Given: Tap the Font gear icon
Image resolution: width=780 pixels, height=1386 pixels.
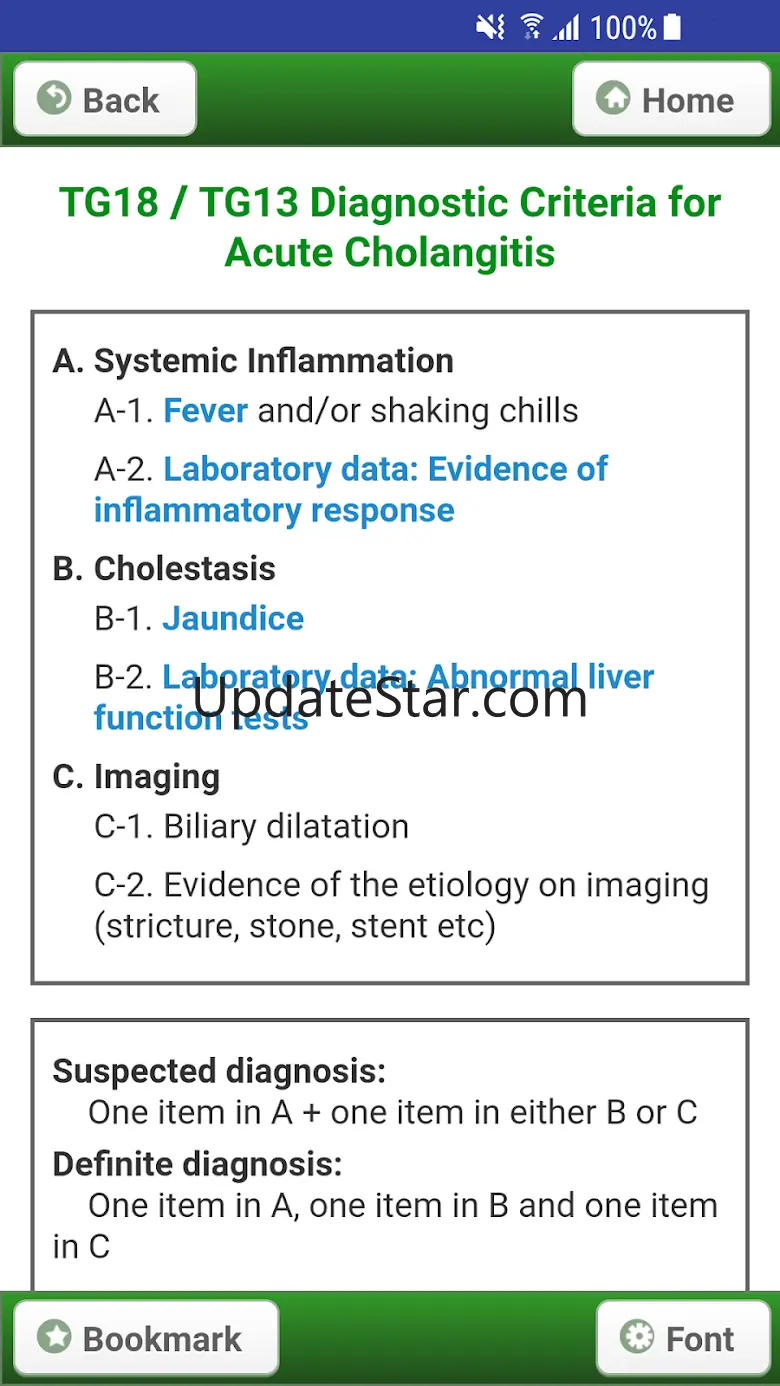Looking at the screenshot, I should point(637,1337).
